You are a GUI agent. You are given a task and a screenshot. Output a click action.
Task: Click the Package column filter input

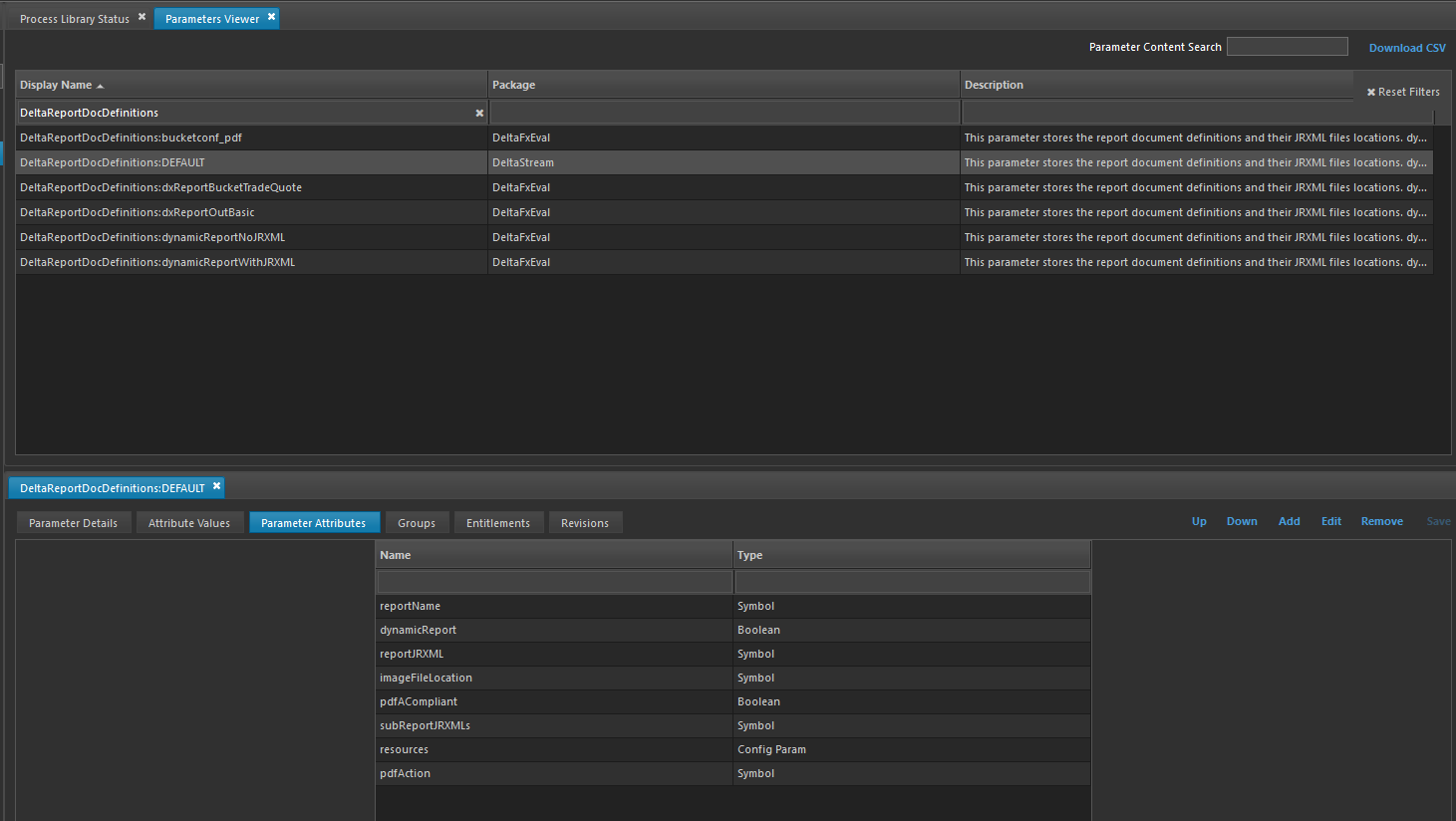[x=725, y=113]
